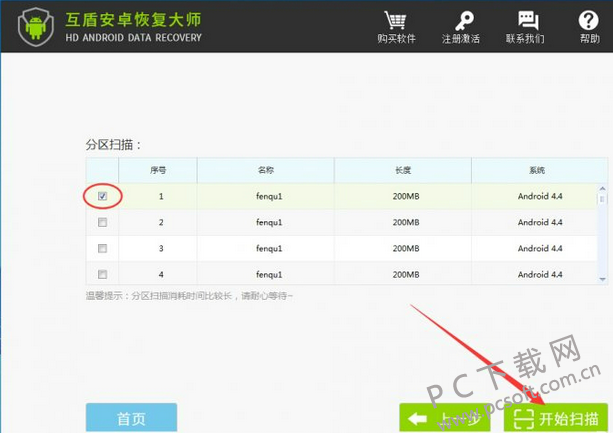Click the 序号 column header
This screenshot has width=613, height=433.
click(x=158, y=170)
